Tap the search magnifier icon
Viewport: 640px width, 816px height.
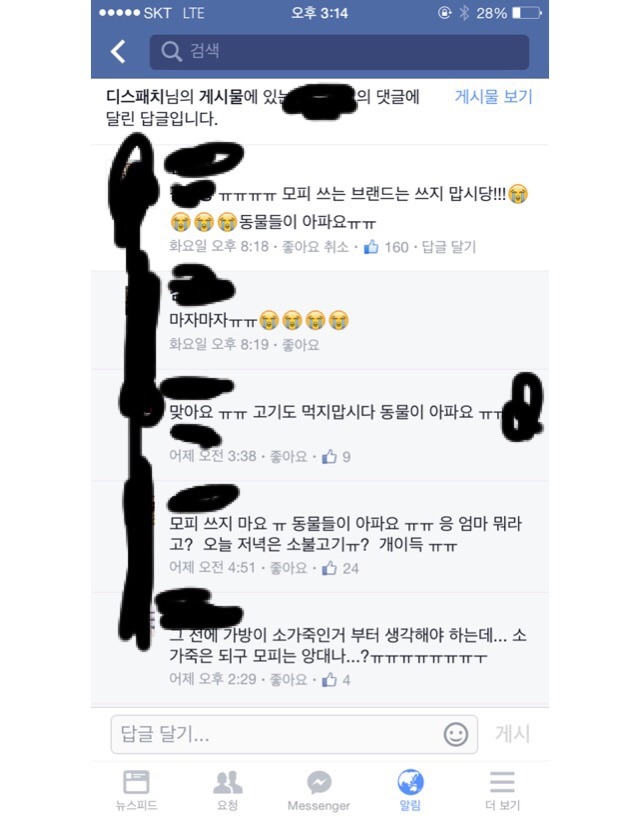[170, 52]
